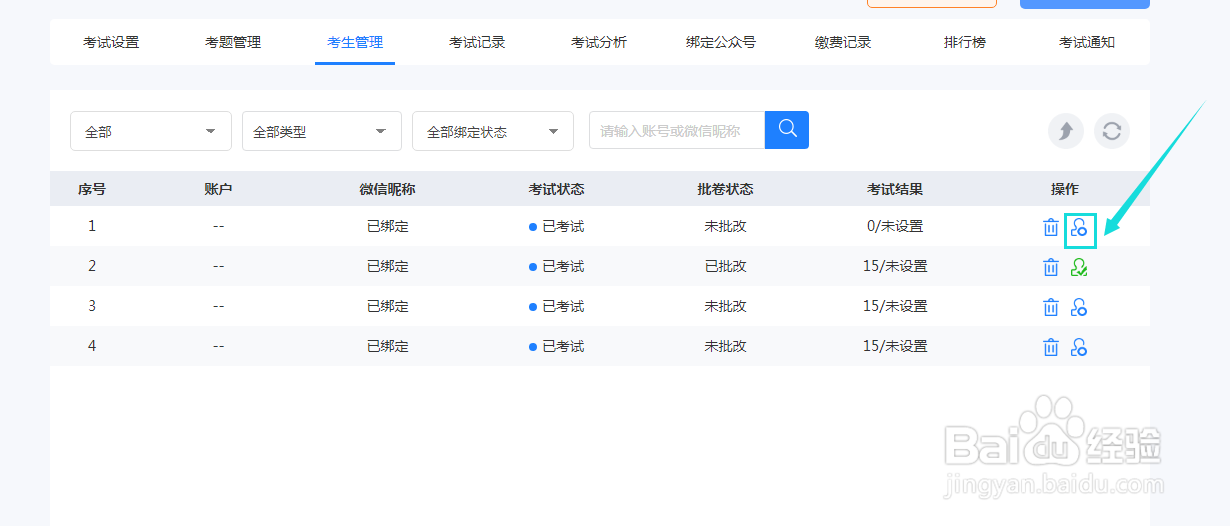Click 已绑定 in row 1
The image size is (1230, 526).
click(x=388, y=226)
